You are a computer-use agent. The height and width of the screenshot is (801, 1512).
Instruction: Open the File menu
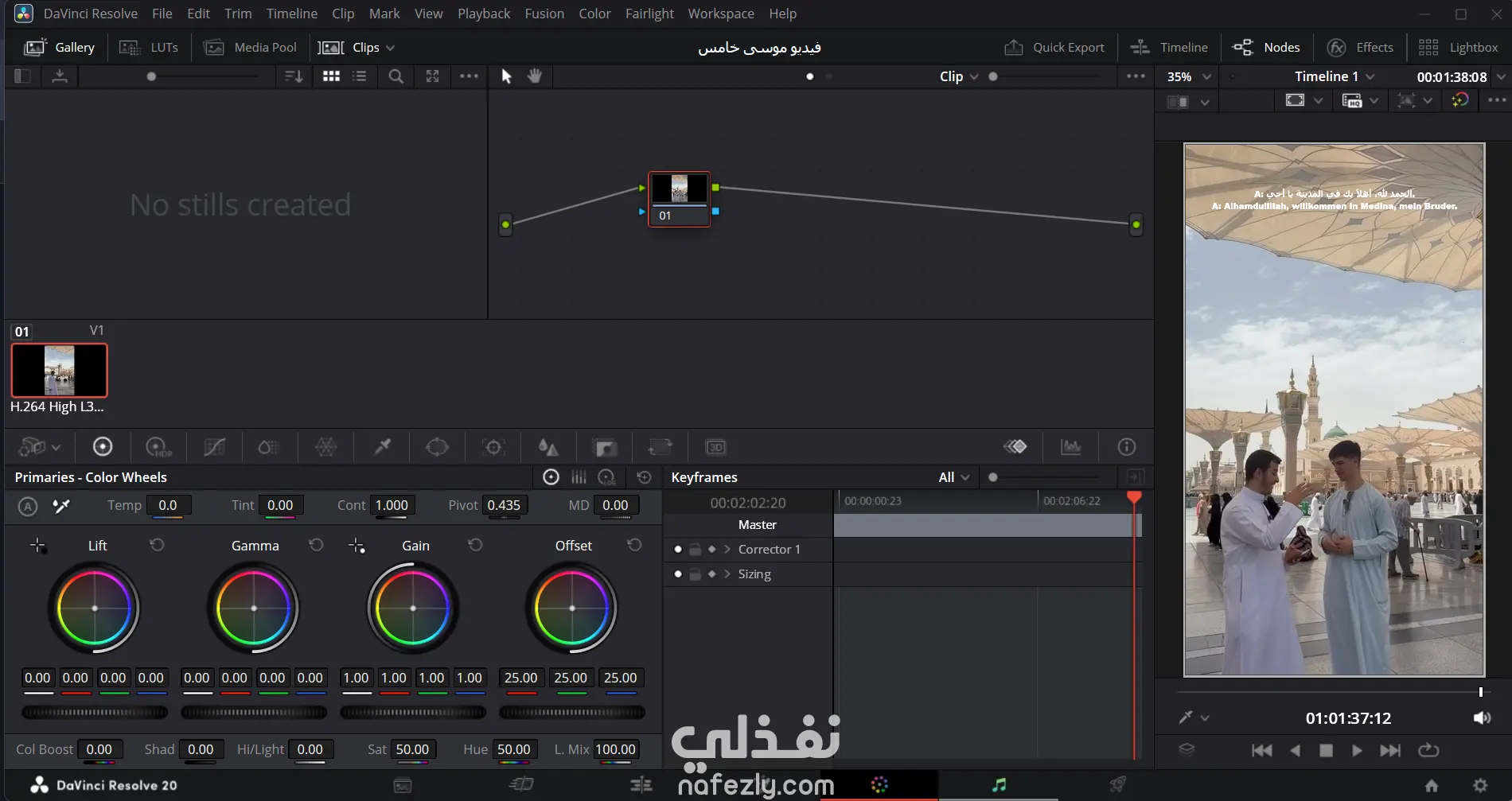pyautogui.click(x=162, y=14)
